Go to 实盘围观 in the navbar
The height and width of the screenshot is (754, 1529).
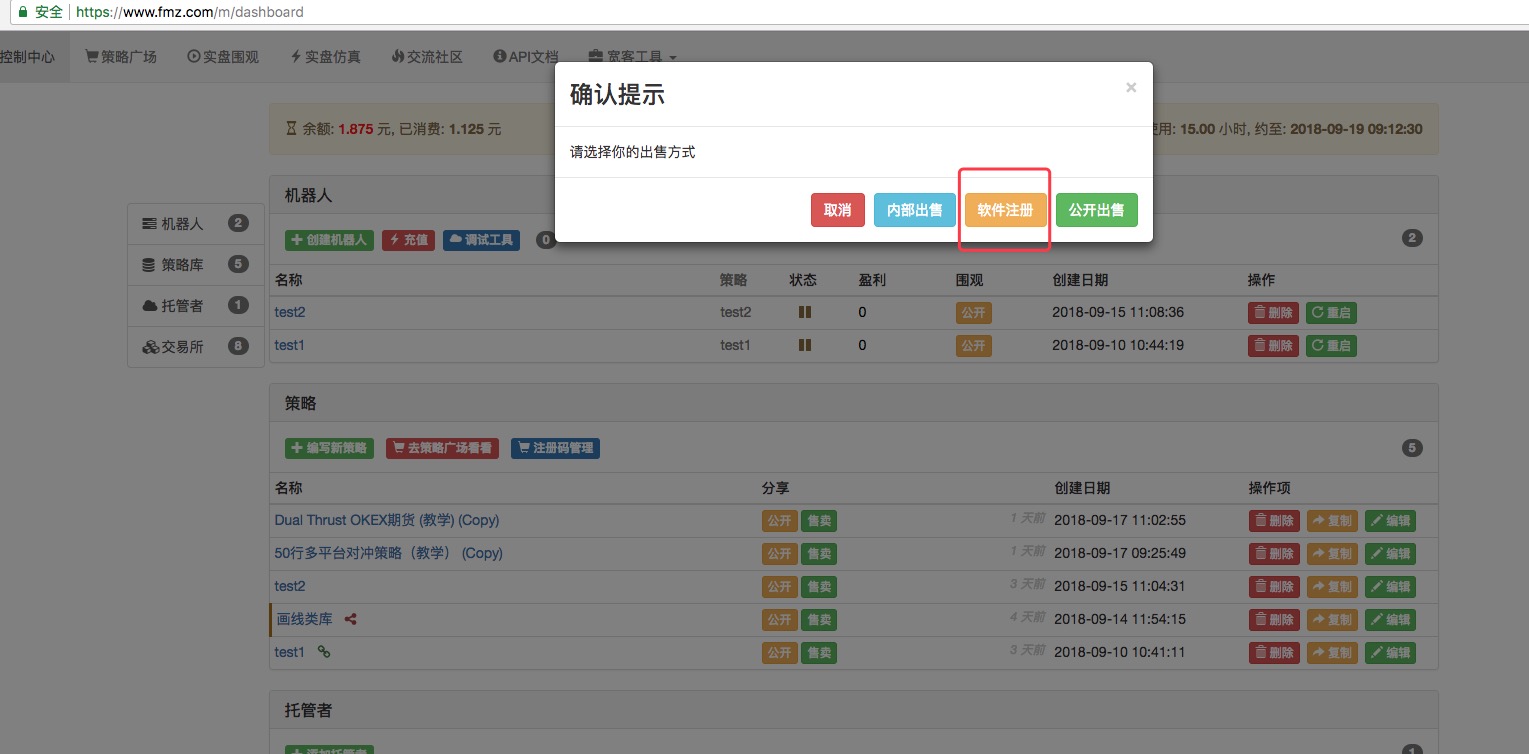223,57
